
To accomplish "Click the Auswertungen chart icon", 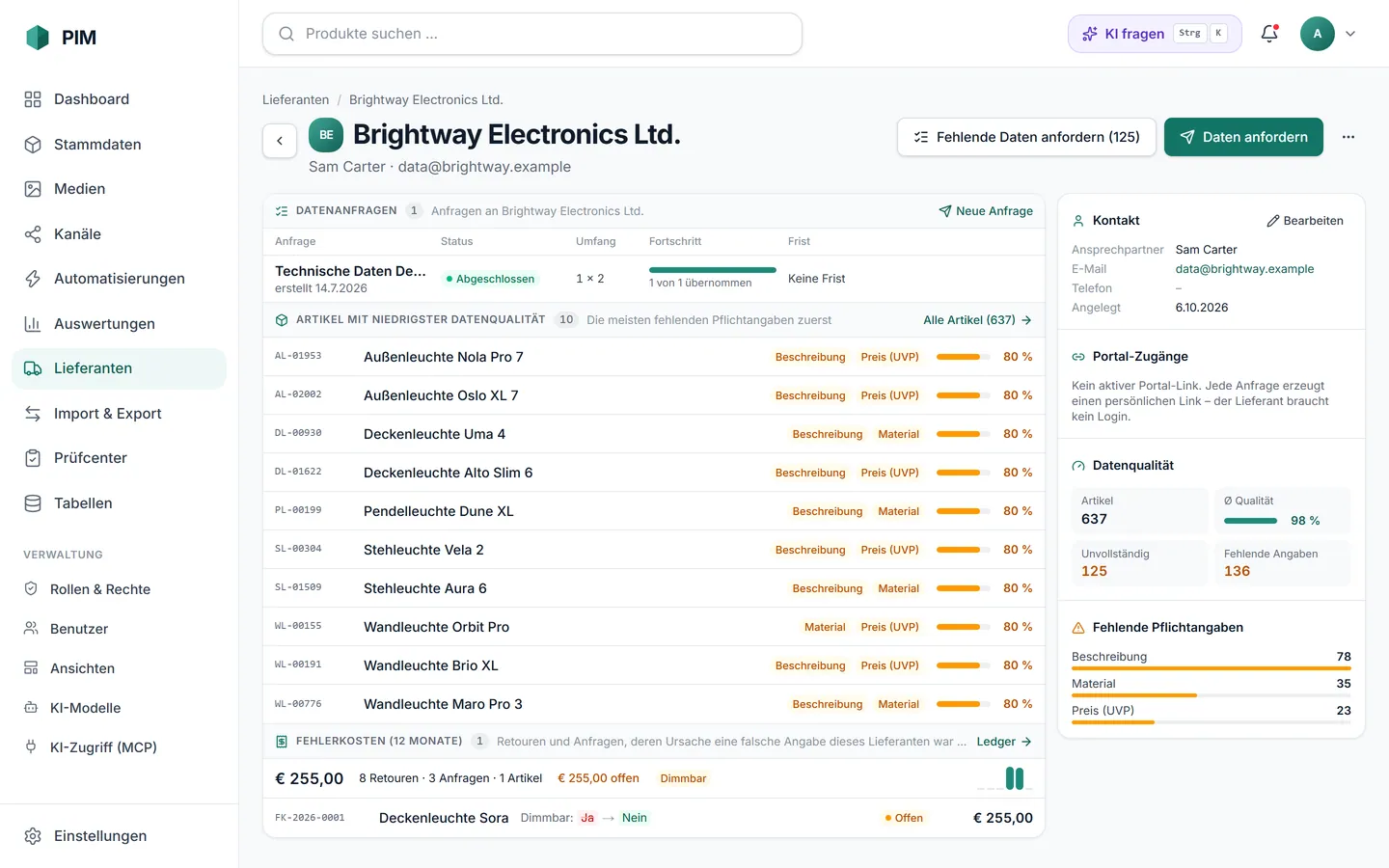I will (33, 324).
